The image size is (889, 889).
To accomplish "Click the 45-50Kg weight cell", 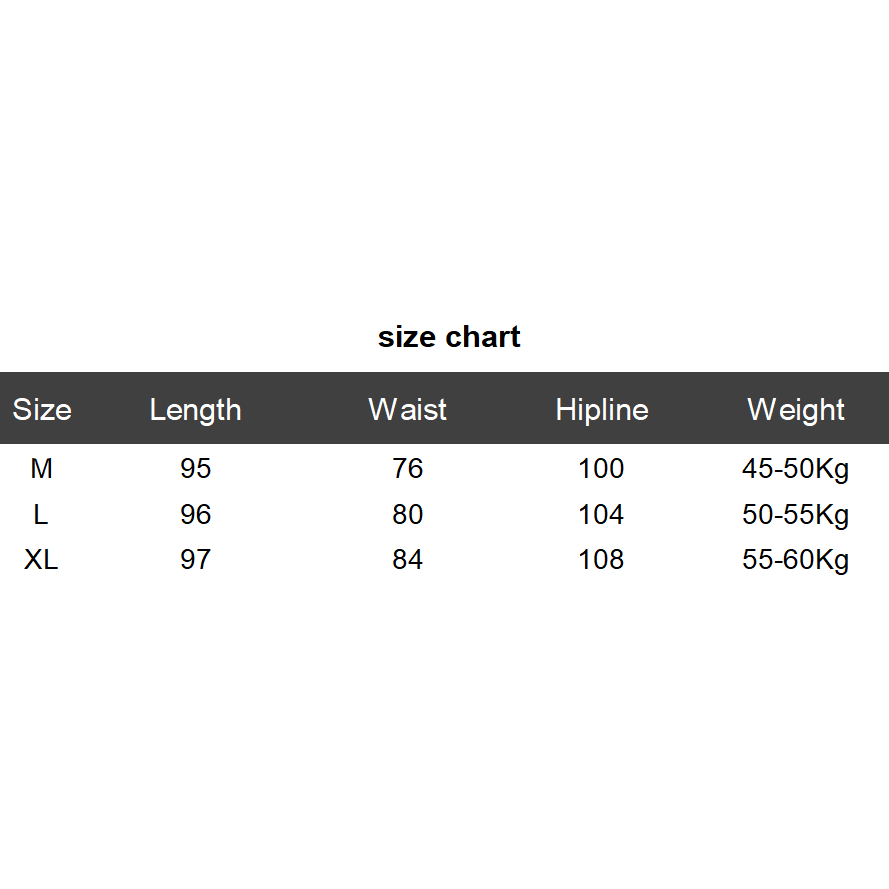I will point(796,469).
